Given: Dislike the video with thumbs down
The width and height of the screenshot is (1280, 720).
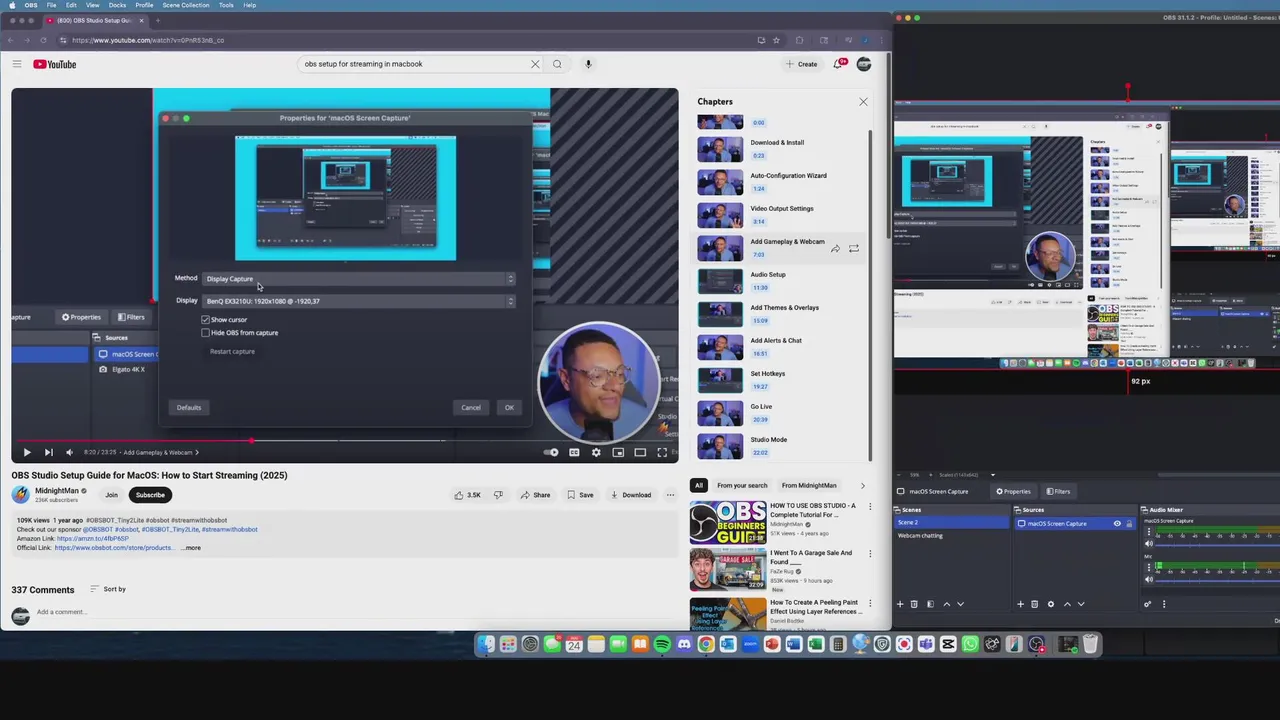Looking at the screenshot, I should click(x=498, y=495).
